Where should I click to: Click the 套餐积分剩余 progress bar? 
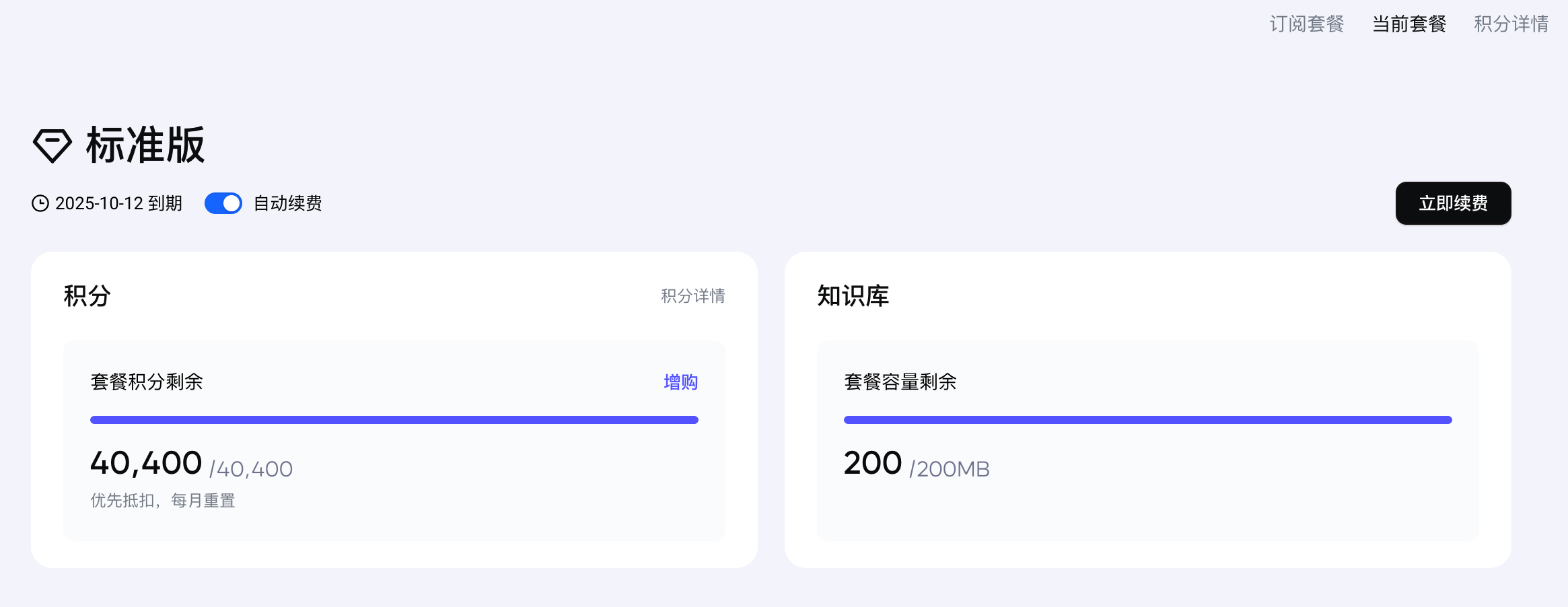[394, 420]
